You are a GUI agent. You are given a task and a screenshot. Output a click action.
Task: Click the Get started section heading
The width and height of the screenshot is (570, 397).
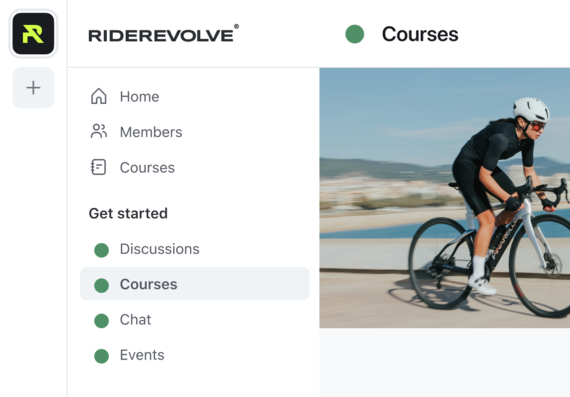(128, 213)
